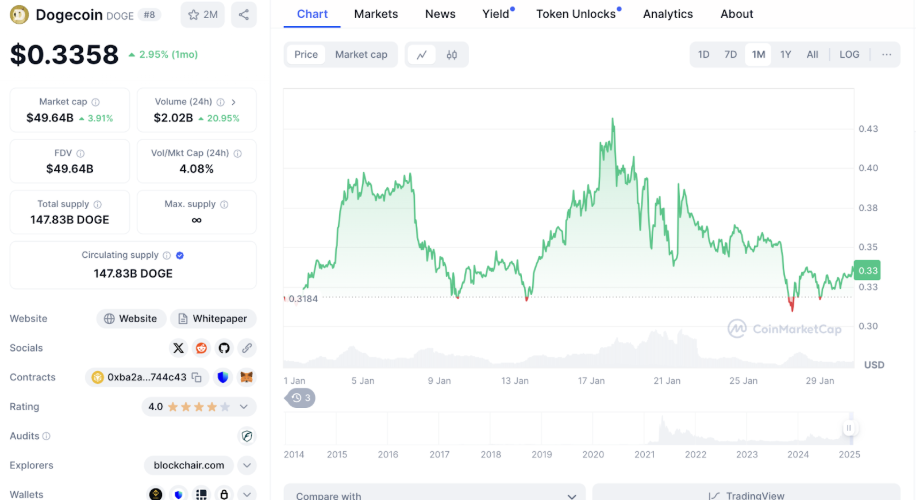916x500 pixels.
Task: Switch to the Markets tab
Action: [376, 14]
